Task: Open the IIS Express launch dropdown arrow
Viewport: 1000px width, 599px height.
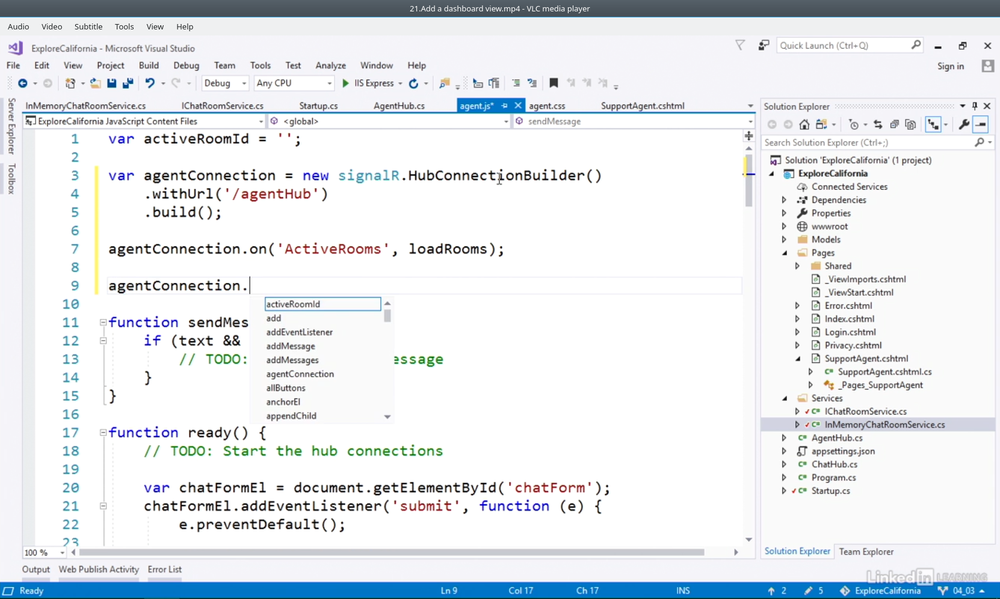Action: point(401,84)
